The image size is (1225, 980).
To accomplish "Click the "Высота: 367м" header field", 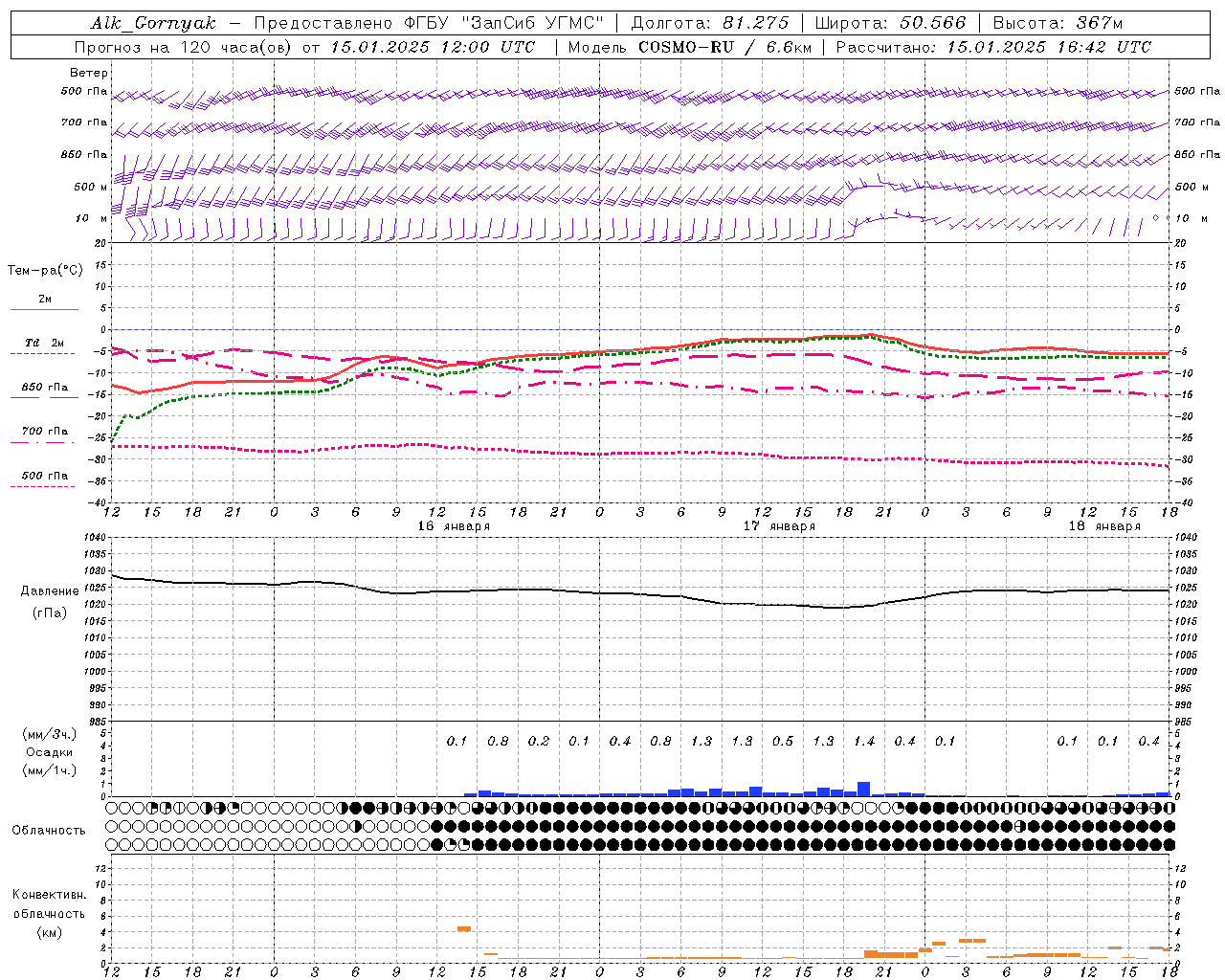I will coord(1058,23).
